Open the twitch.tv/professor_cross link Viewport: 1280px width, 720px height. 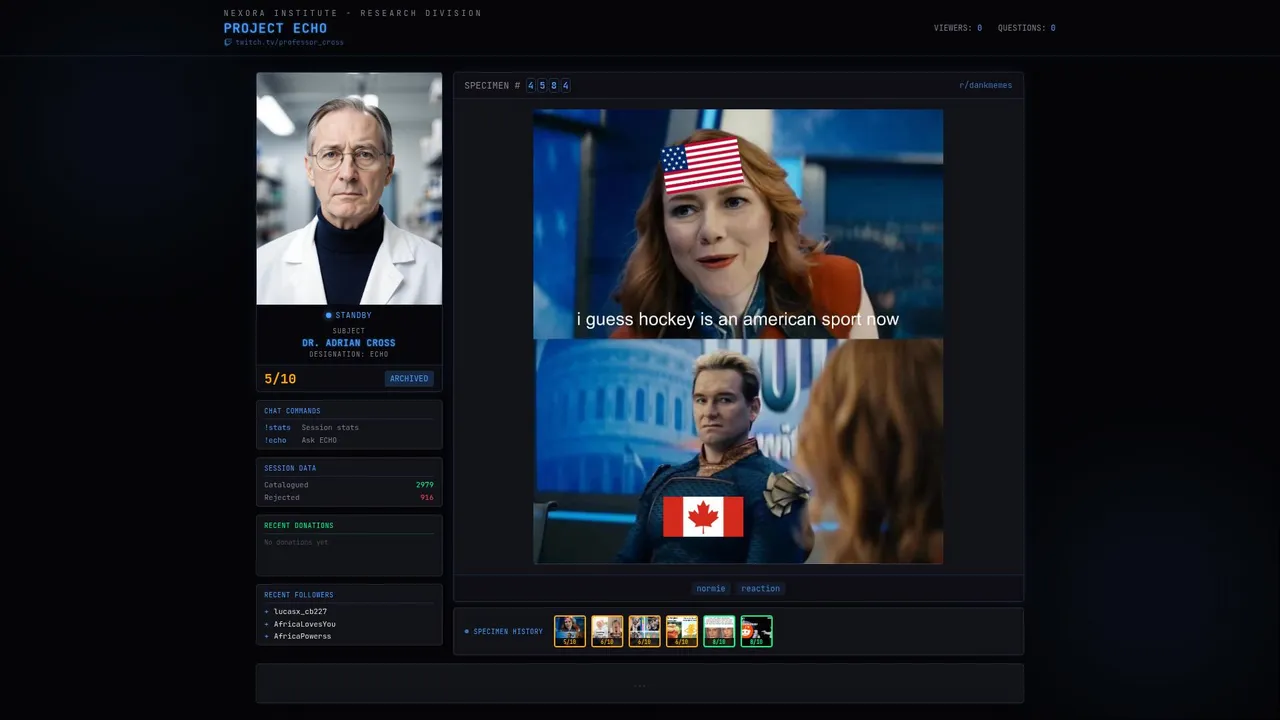coord(289,42)
